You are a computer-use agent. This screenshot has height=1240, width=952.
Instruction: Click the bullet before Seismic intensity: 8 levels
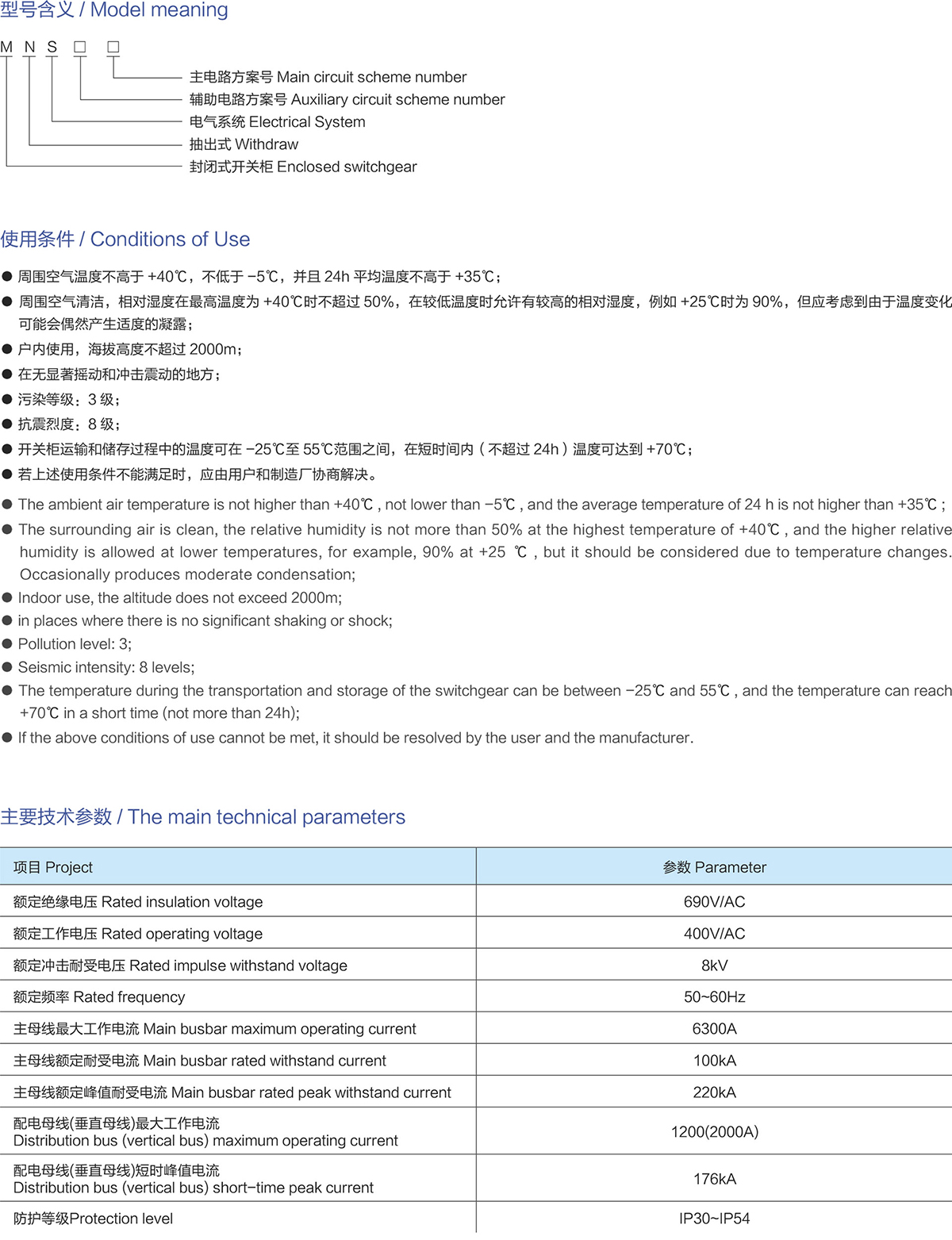click(x=7, y=668)
